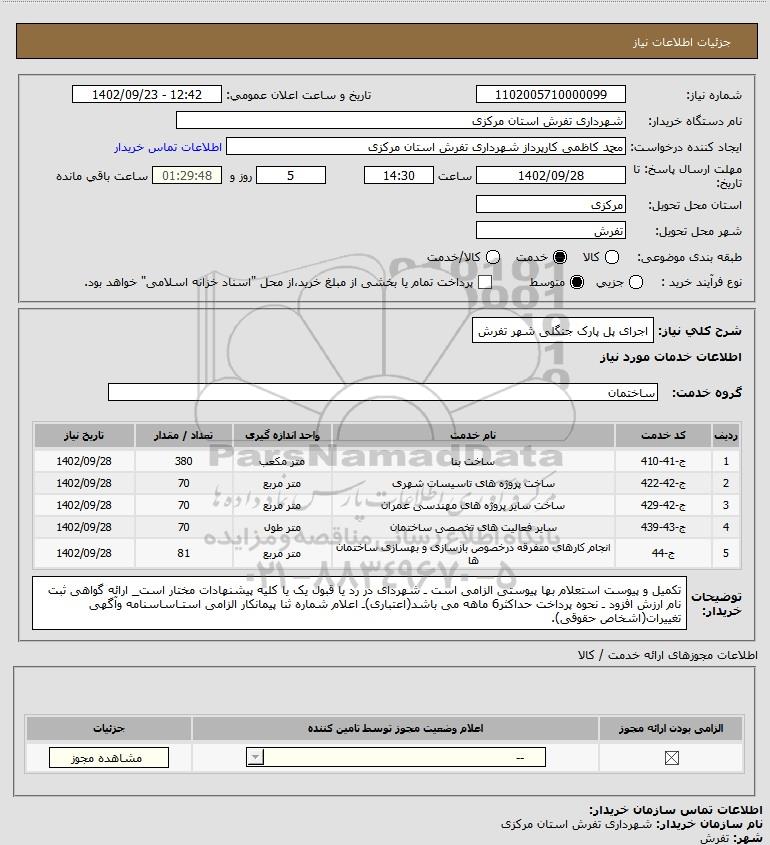This screenshot has width=770, height=845.
Task: Choose the متوسط purchase type radio
Action: coord(577,282)
